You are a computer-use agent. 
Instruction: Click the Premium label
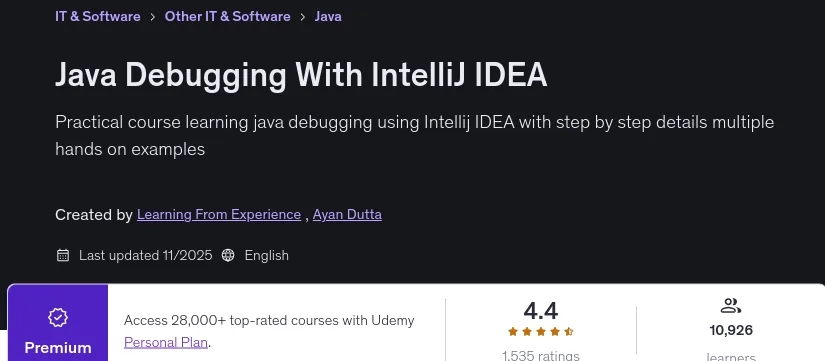[58, 348]
